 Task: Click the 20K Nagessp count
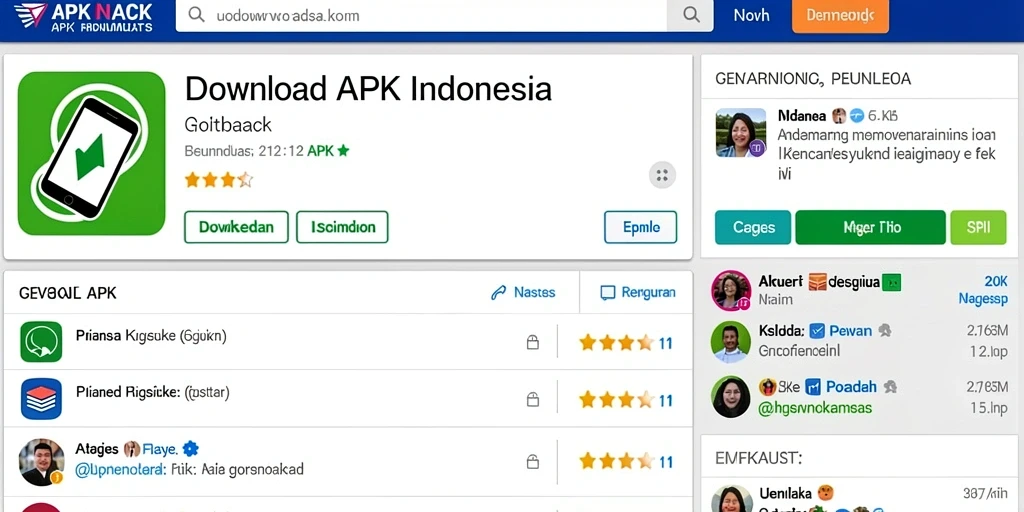983,290
